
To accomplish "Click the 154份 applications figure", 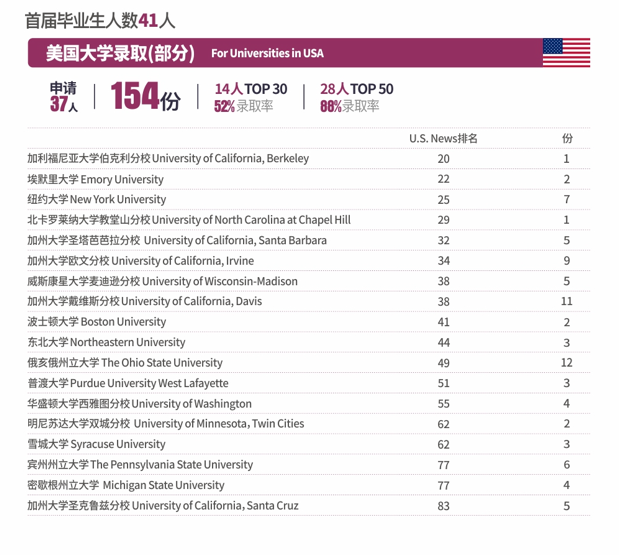I will click(x=145, y=96).
